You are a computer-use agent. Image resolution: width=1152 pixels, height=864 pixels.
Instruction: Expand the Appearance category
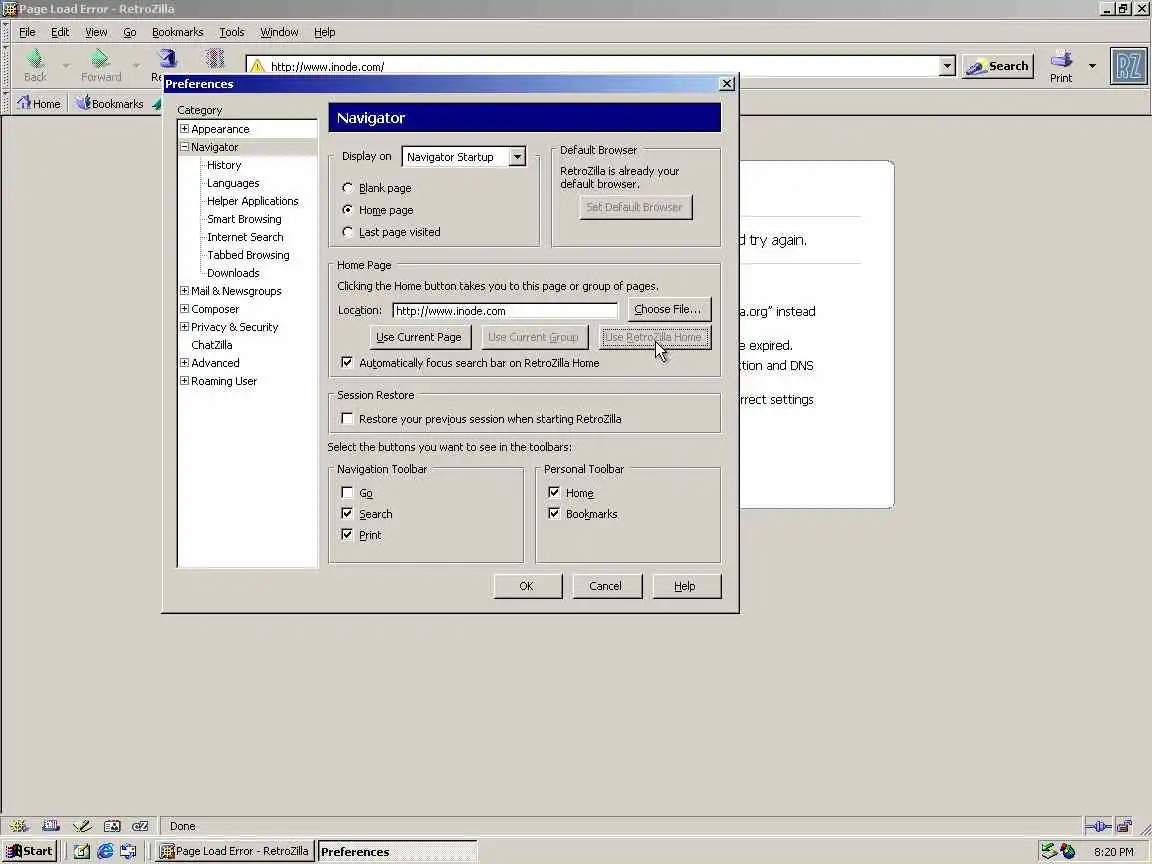184,129
